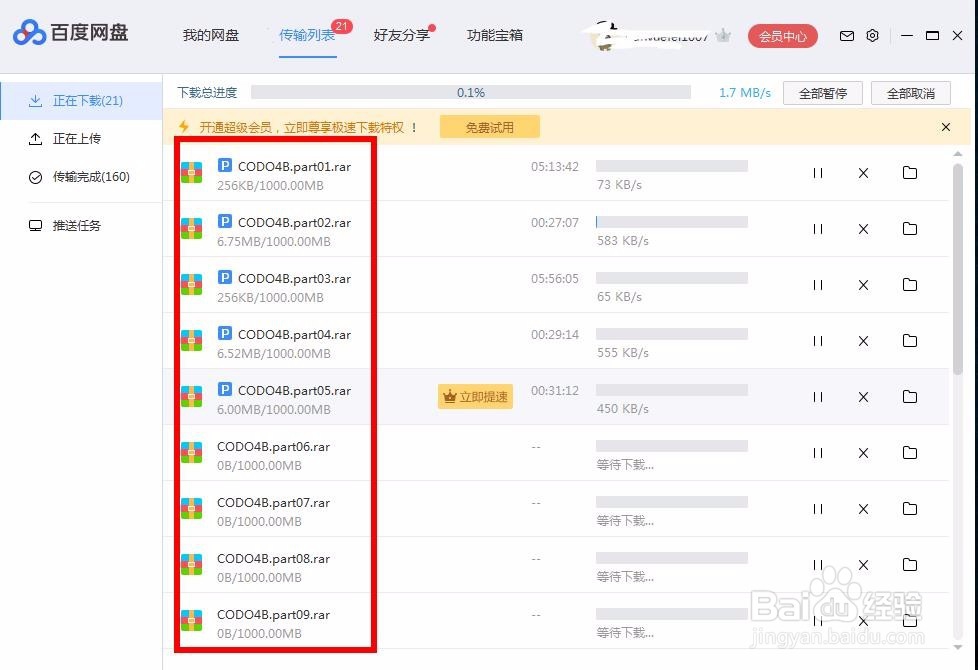Dismiss the super member promotion banner

(x=945, y=127)
